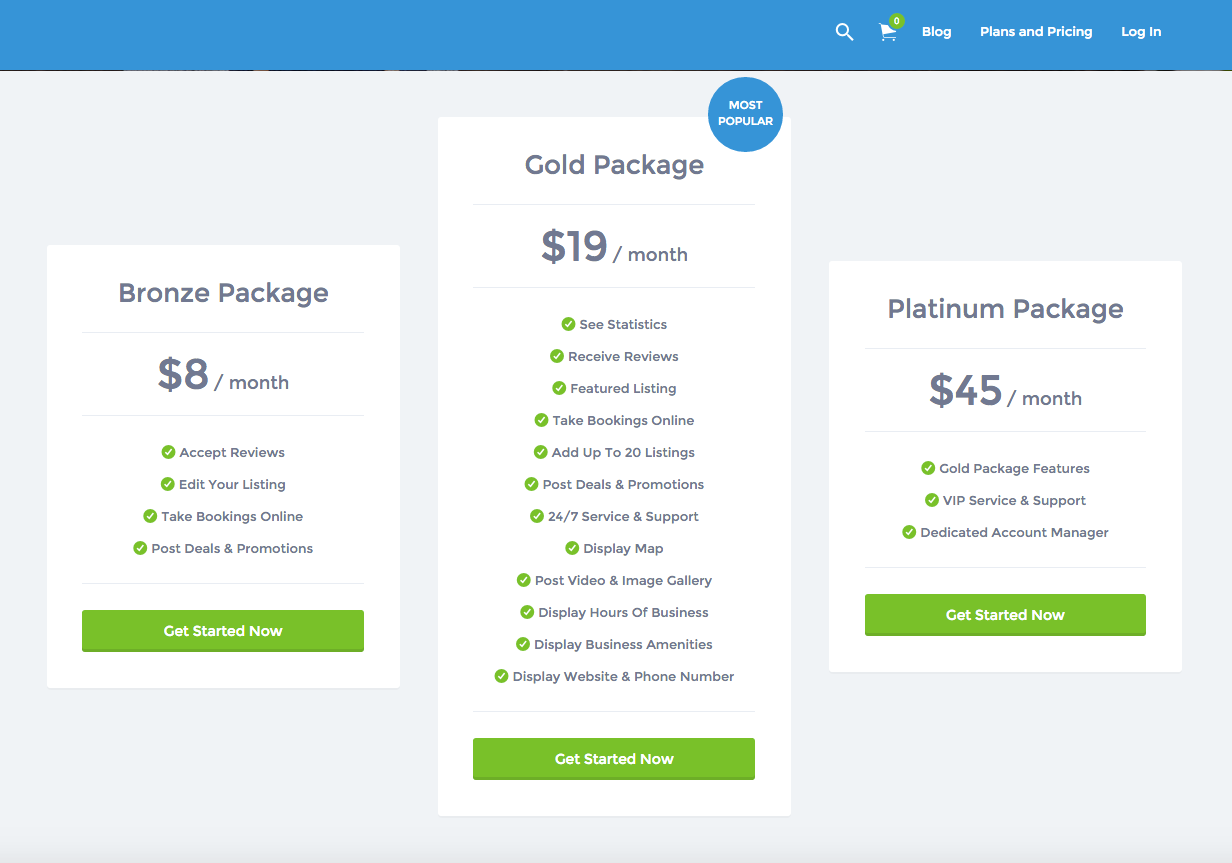Click the Gold Package heading
Viewport: 1232px width, 863px height.
614,165
